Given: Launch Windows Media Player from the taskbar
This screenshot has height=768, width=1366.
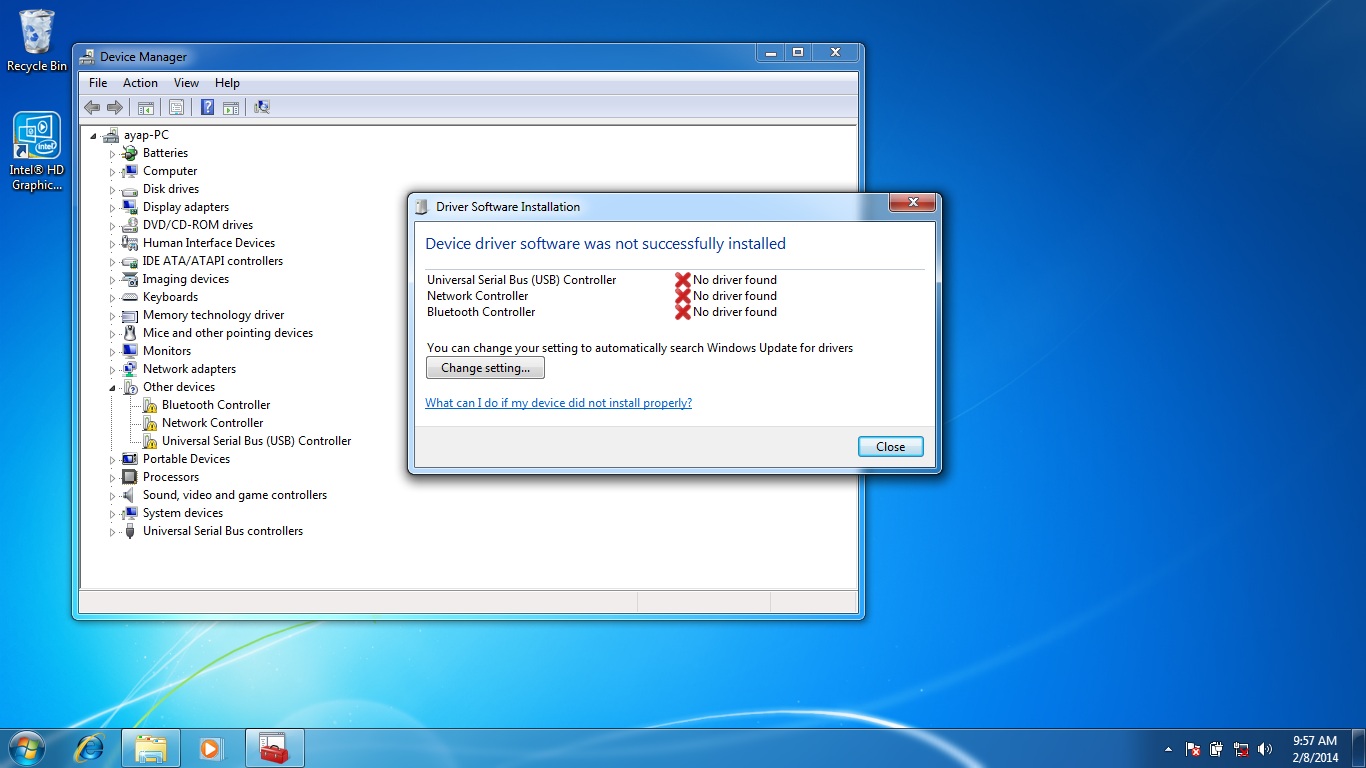Looking at the screenshot, I should [x=210, y=747].
